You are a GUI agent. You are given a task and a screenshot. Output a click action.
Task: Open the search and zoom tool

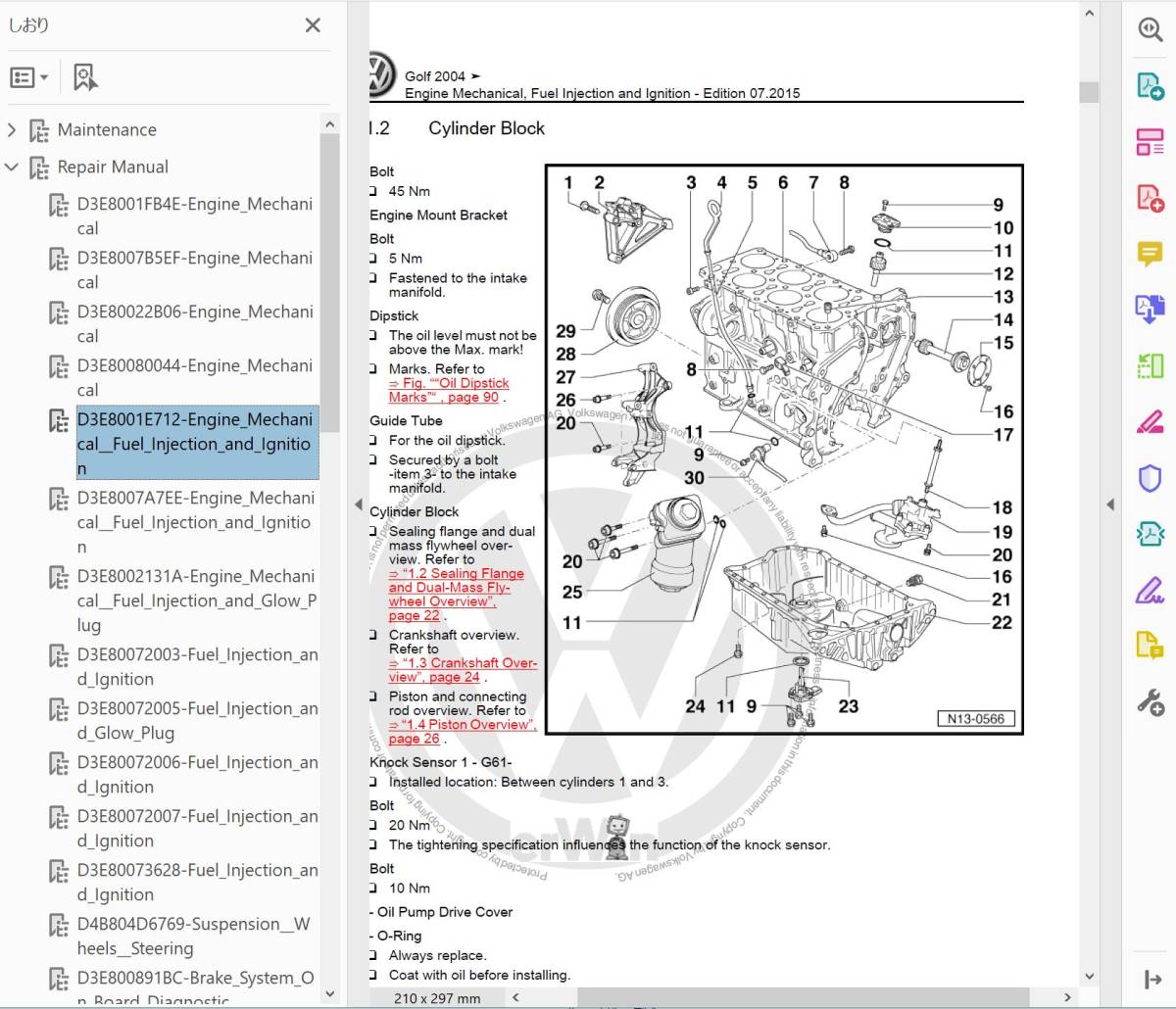[x=1150, y=29]
